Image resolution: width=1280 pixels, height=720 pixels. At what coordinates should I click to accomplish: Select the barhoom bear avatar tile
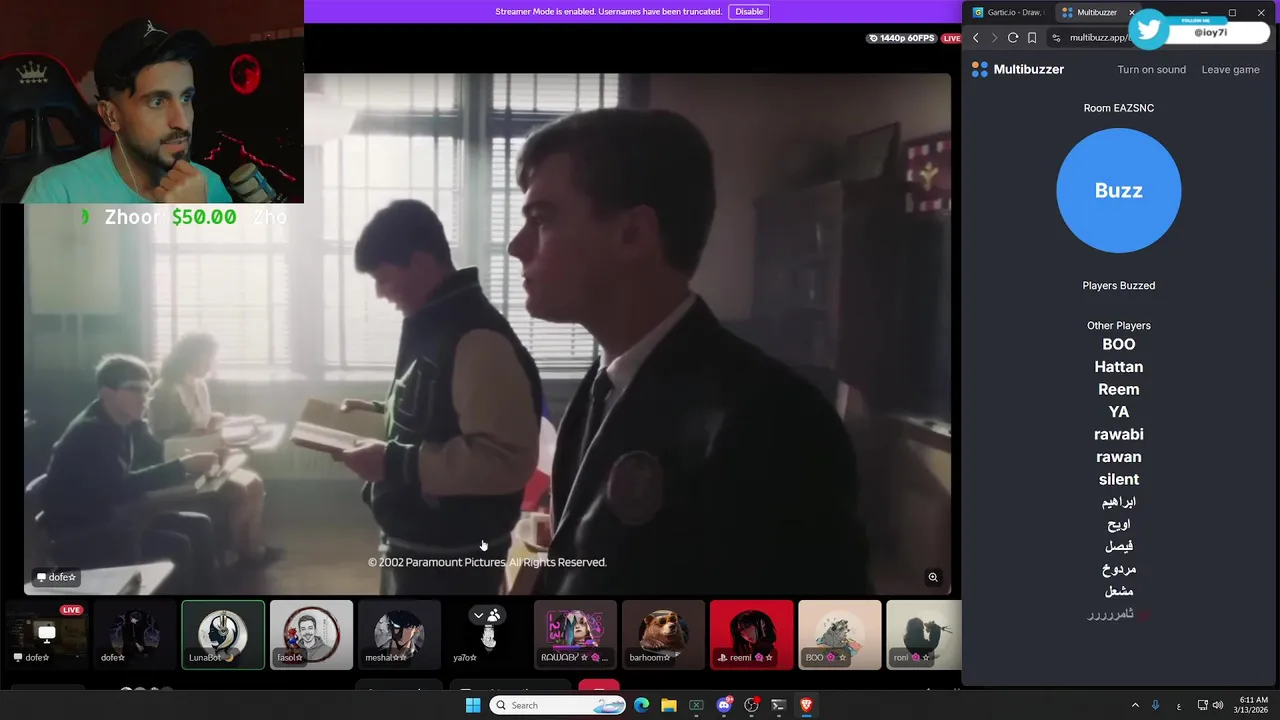tap(663, 634)
